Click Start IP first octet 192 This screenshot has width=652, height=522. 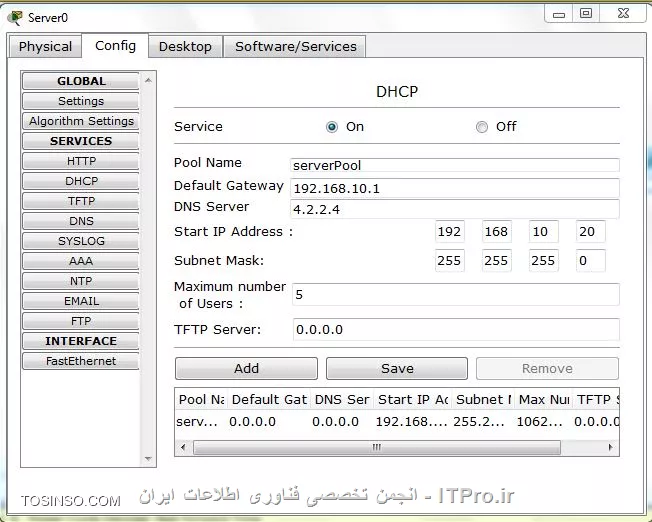click(x=449, y=231)
